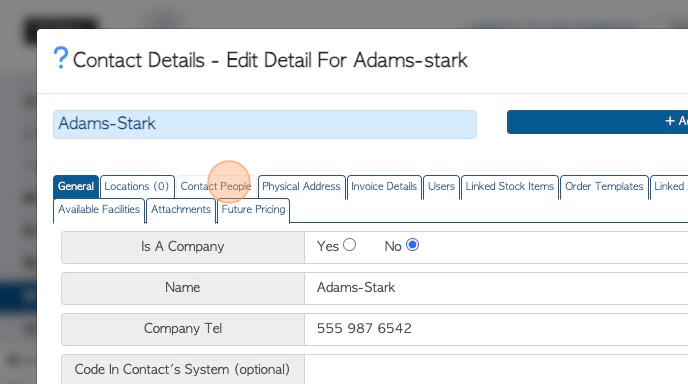The image size is (688, 384).
Task: Switch to the Attachments tab
Action: 181,210
